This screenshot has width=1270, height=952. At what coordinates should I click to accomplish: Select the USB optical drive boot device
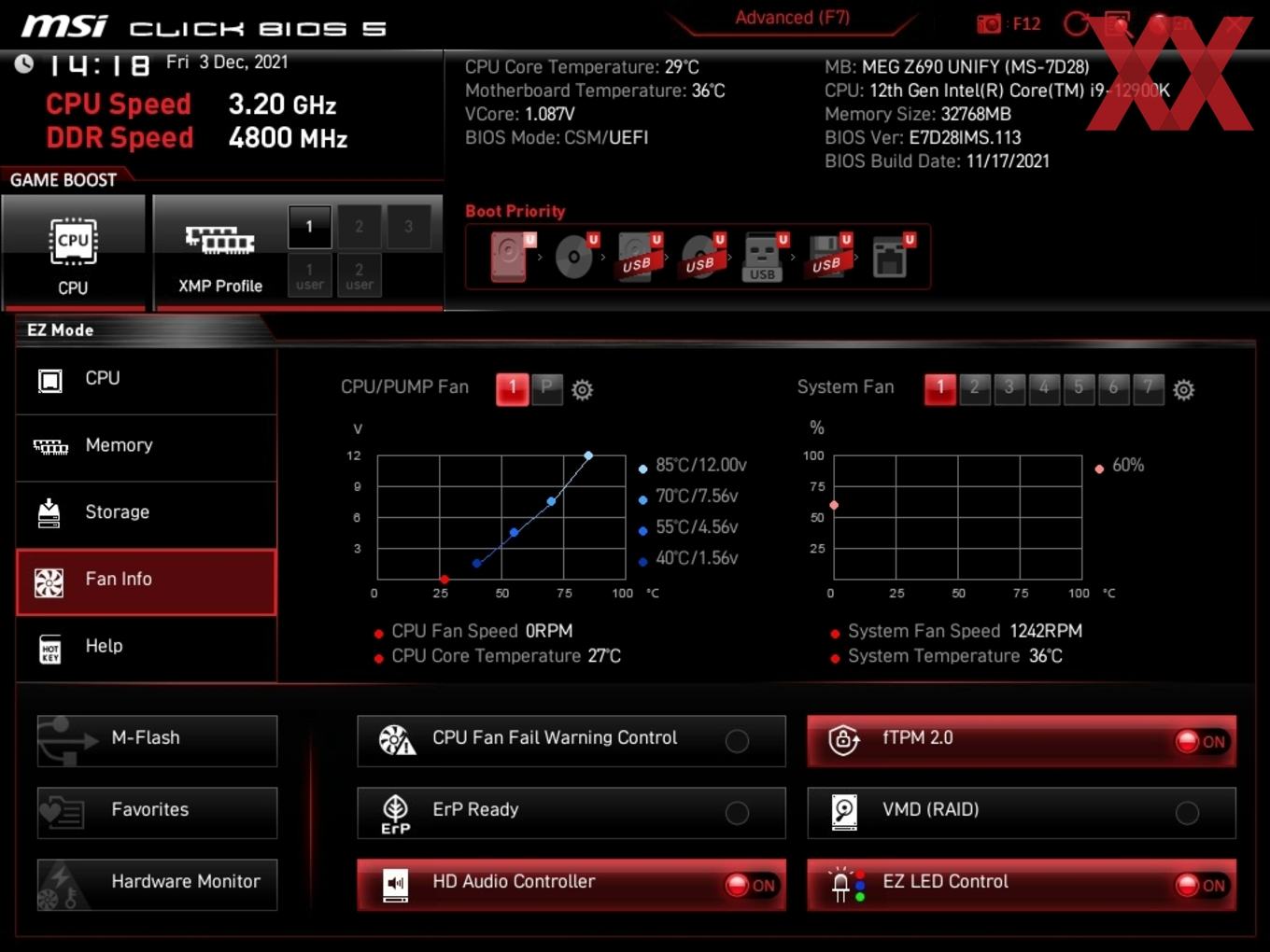[701, 256]
